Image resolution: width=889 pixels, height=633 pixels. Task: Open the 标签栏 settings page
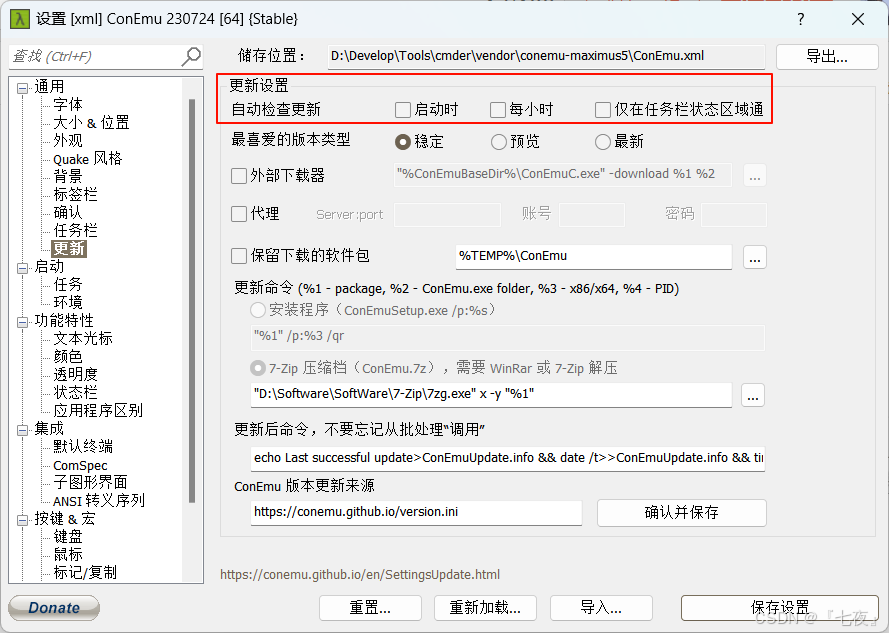pos(75,195)
